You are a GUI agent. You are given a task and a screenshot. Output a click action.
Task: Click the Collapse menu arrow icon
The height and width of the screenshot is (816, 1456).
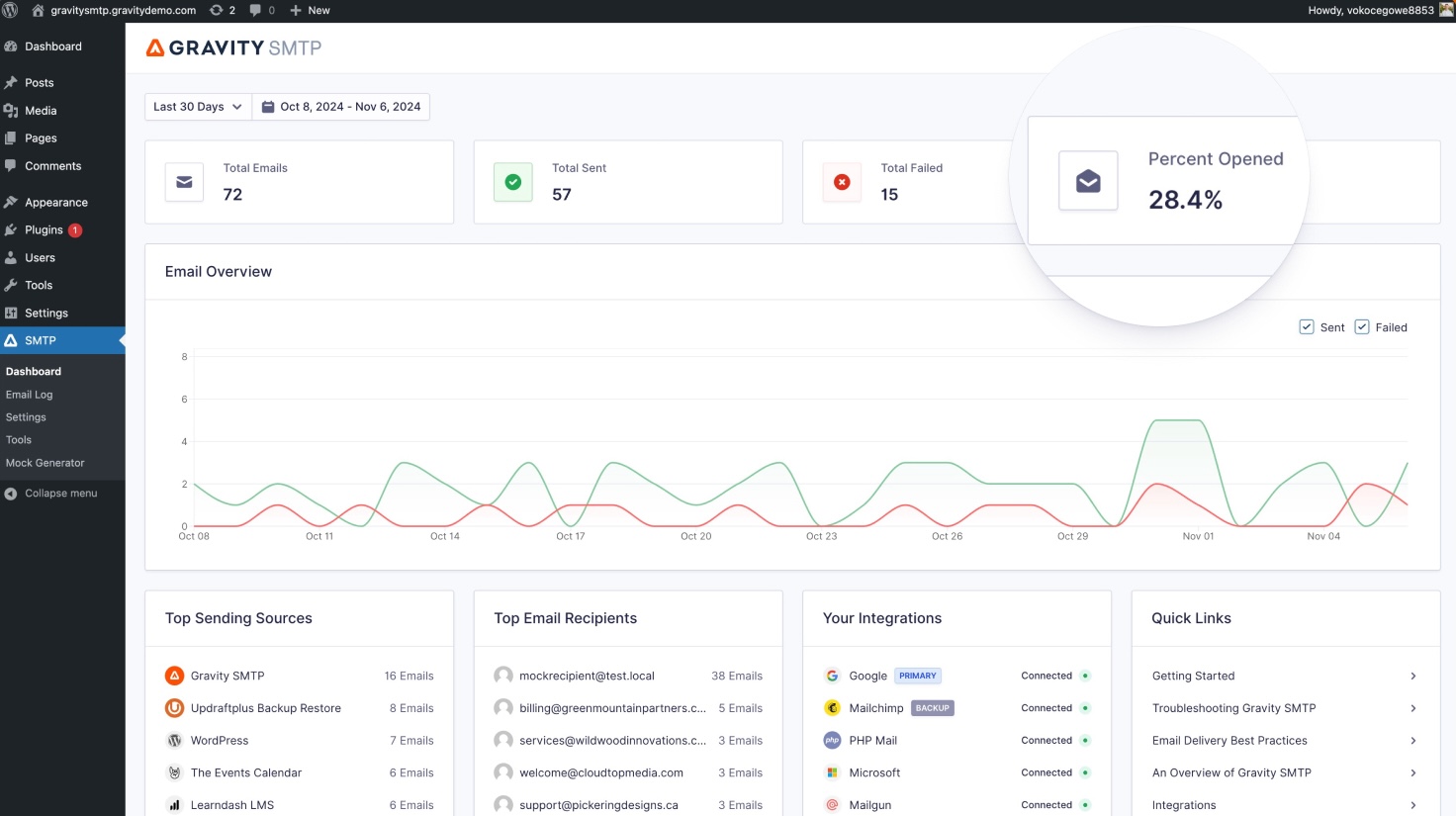[11, 494]
